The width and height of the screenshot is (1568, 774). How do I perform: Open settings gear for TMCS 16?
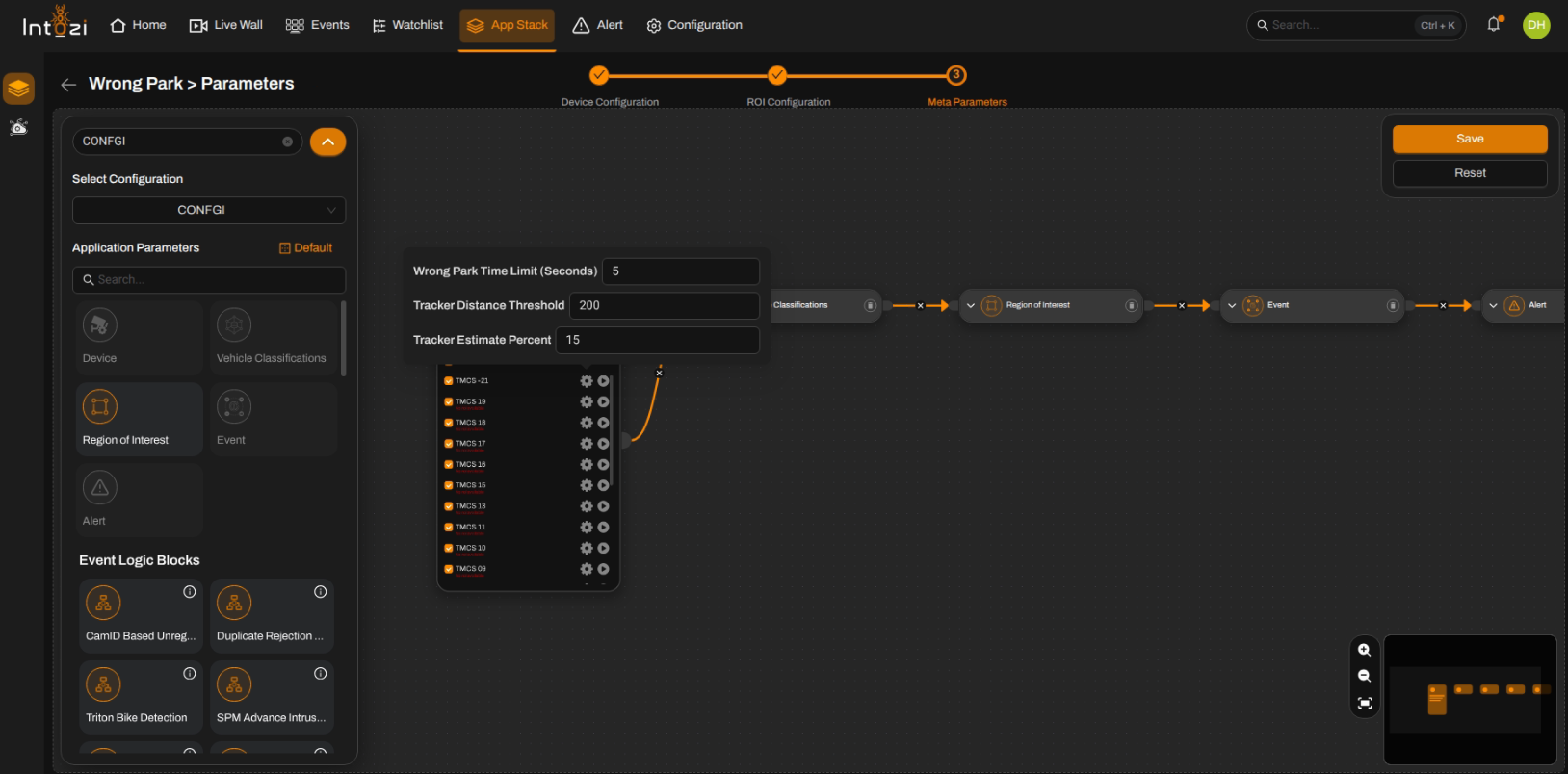click(x=586, y=465)
